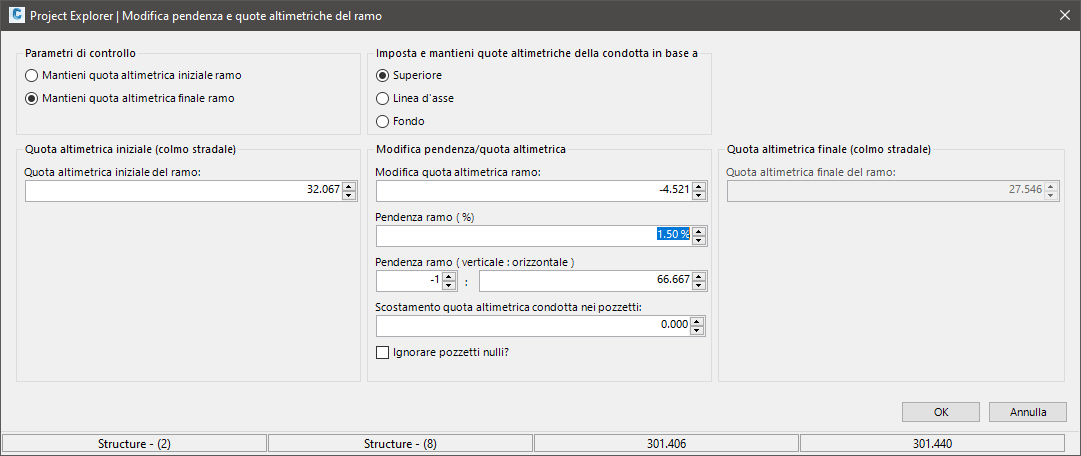
Task: Click the Pendenza ramo percent field
Action: (x=530, y=235)
